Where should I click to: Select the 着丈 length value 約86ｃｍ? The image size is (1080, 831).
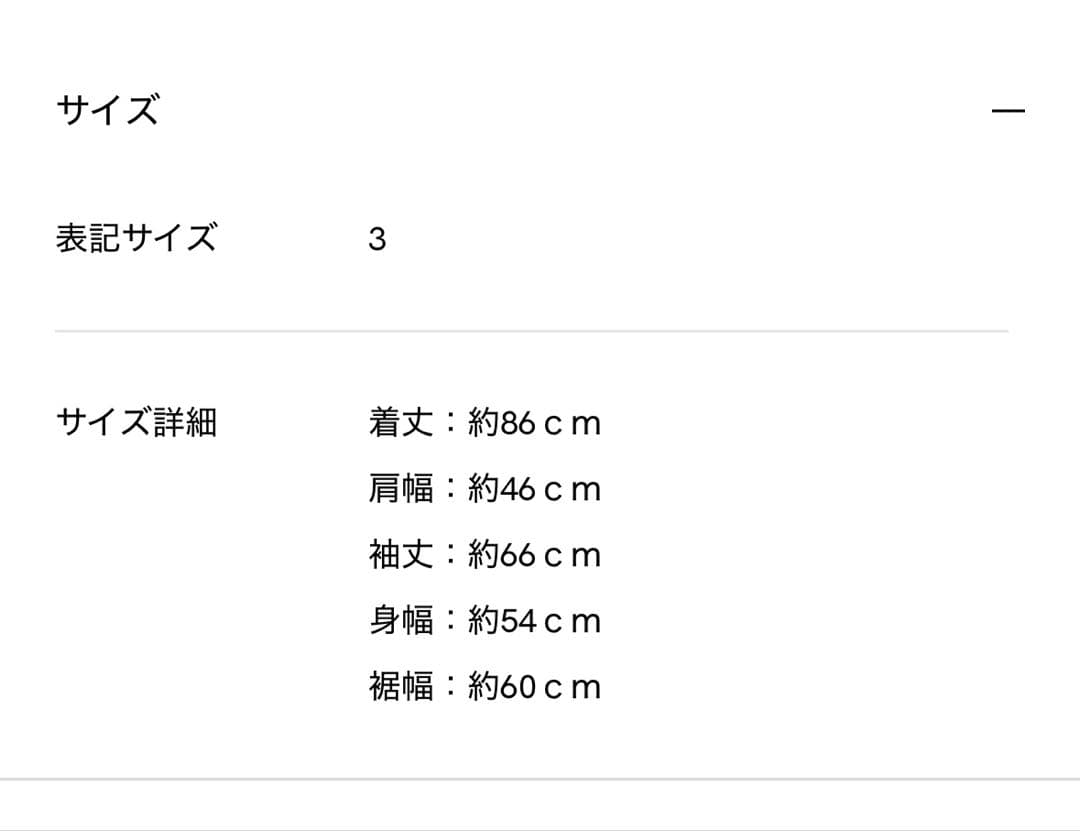click(533, 422)
